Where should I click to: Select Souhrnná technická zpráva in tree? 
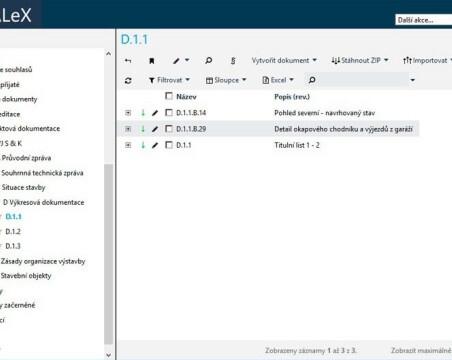tap(42, 173)
